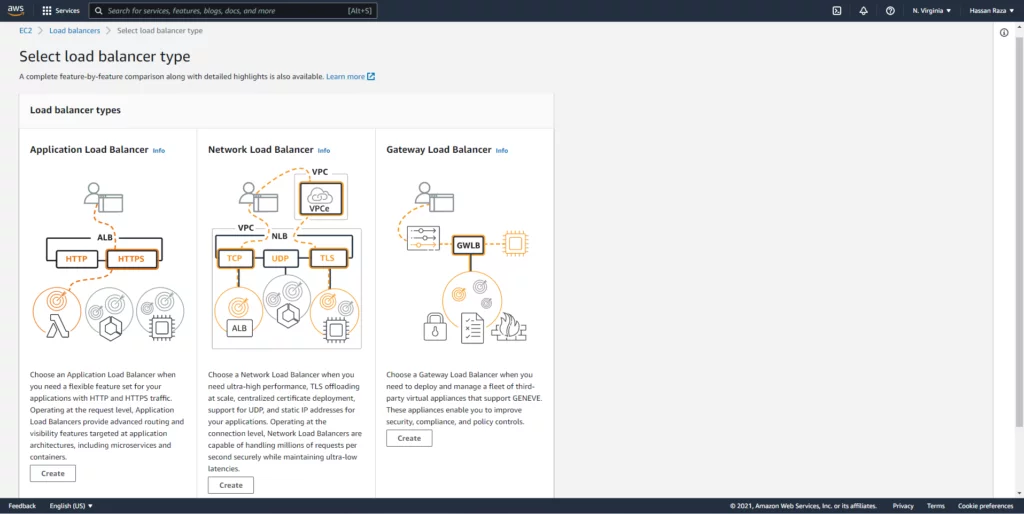
Task: Click the route table icon left of GWLB
Action: click(x=423, y=238)
